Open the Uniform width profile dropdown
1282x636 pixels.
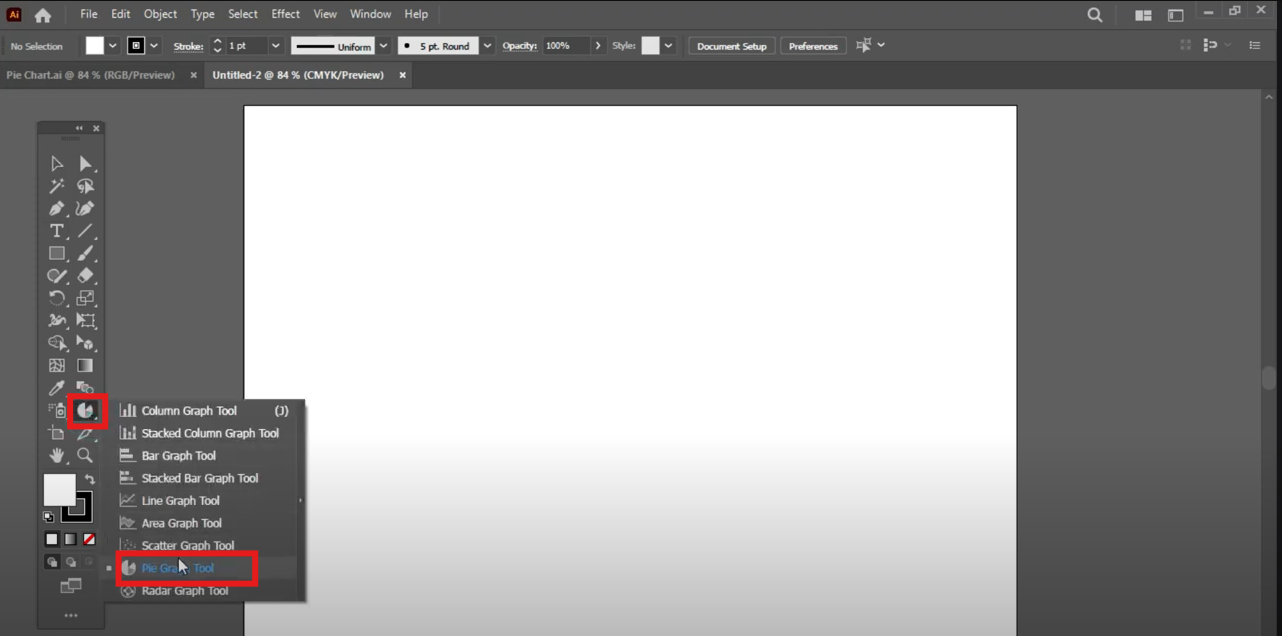pos(383,46)
